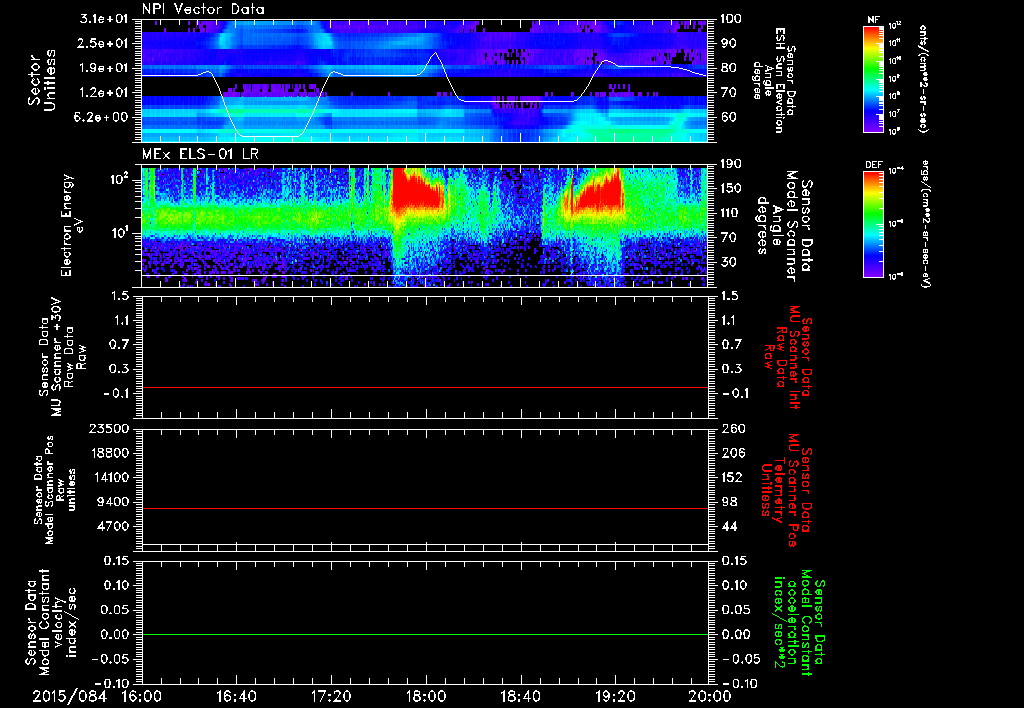Click the 2.5e+01 sector tick value

(103, 43)
